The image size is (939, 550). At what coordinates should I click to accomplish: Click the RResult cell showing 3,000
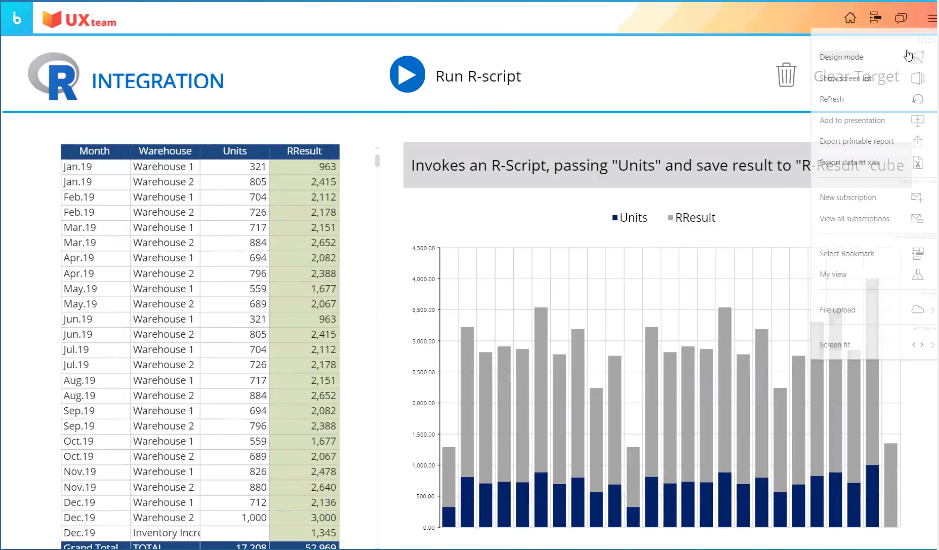(304, 518)
